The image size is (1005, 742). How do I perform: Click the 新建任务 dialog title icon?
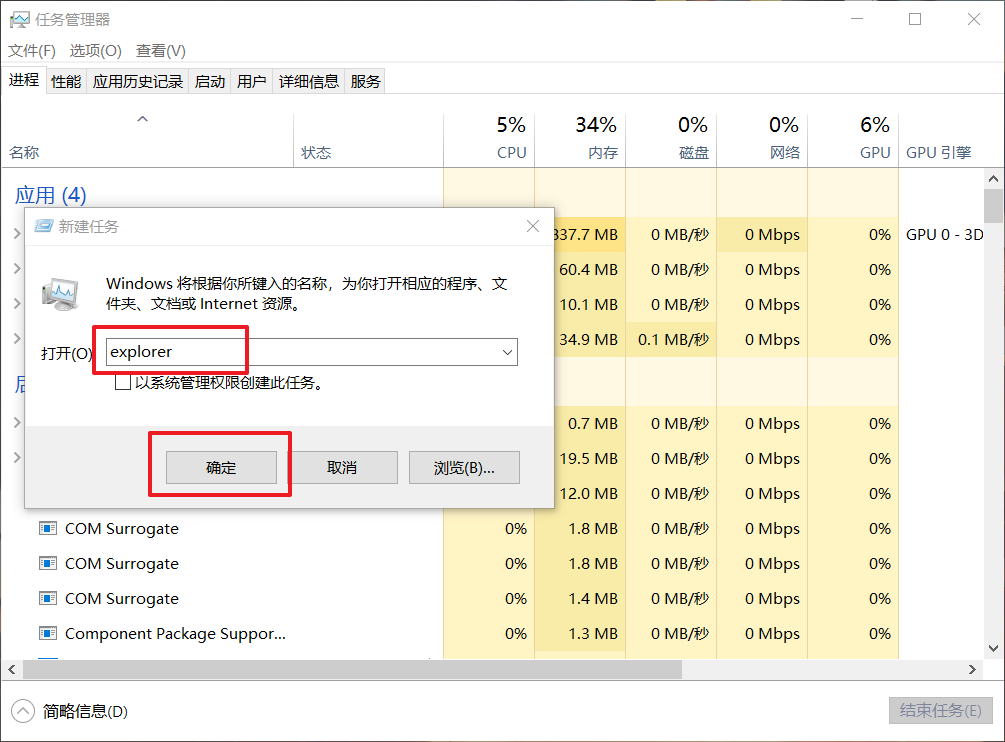(42, 227)
